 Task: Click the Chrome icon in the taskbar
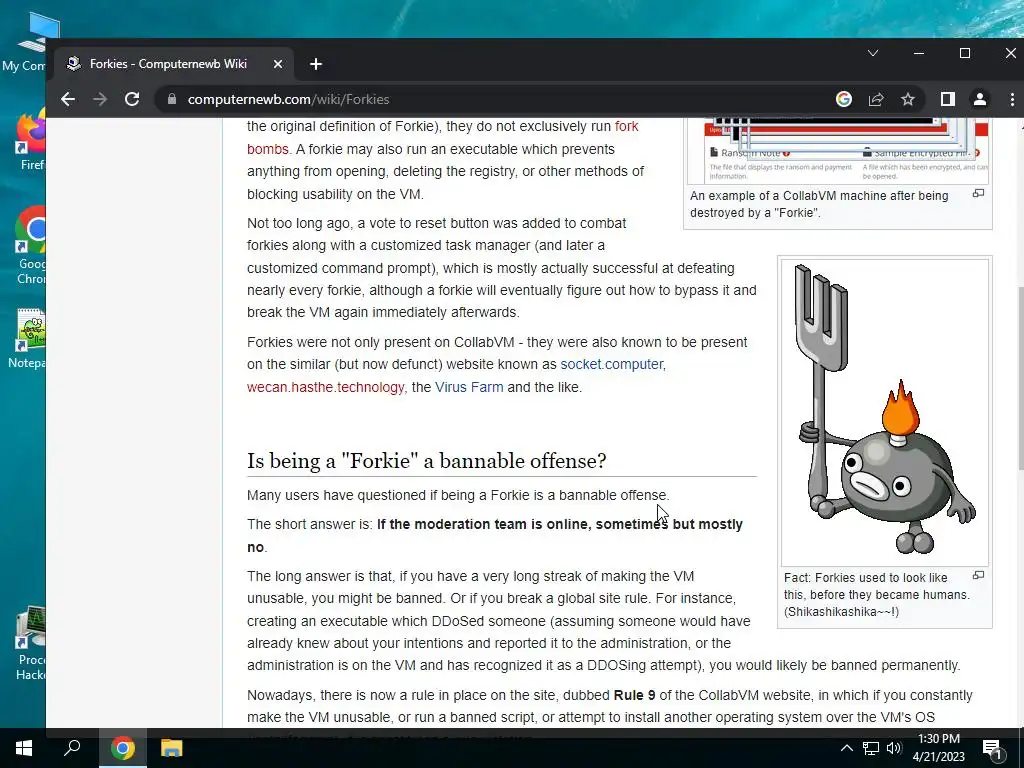(x=122, y=748)
